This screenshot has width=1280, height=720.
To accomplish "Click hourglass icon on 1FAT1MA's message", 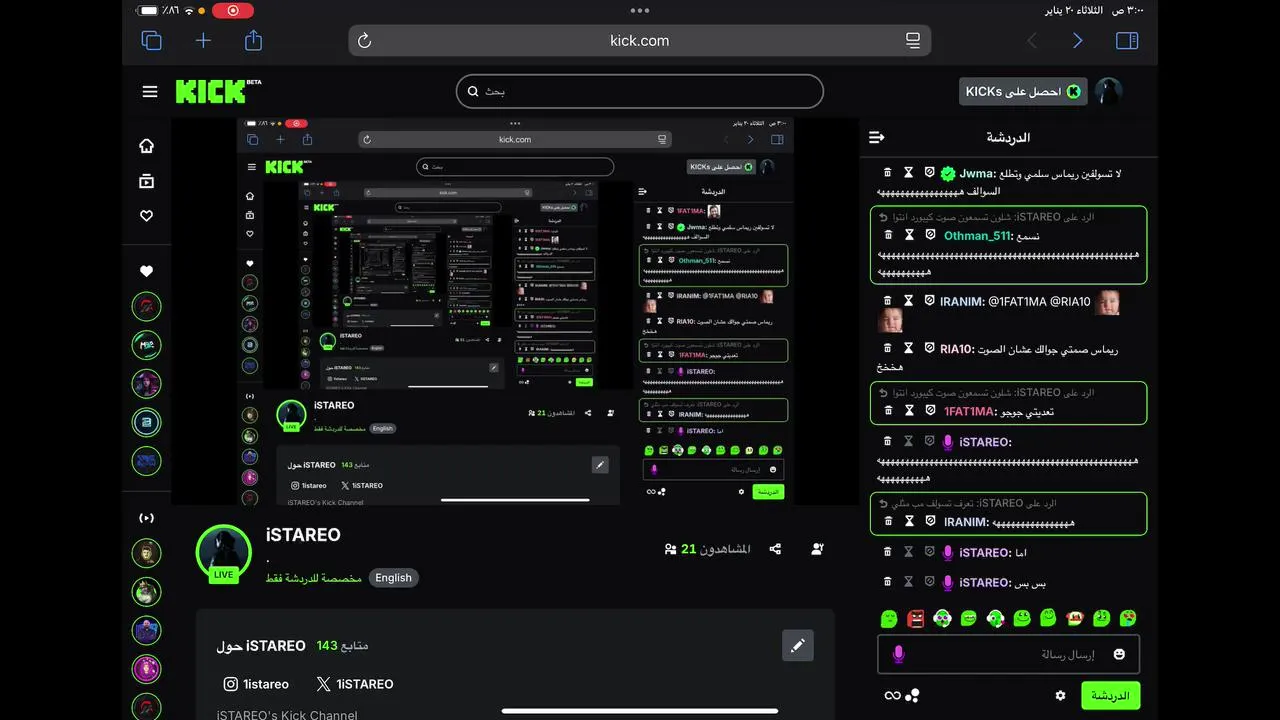I will [909, 411].
